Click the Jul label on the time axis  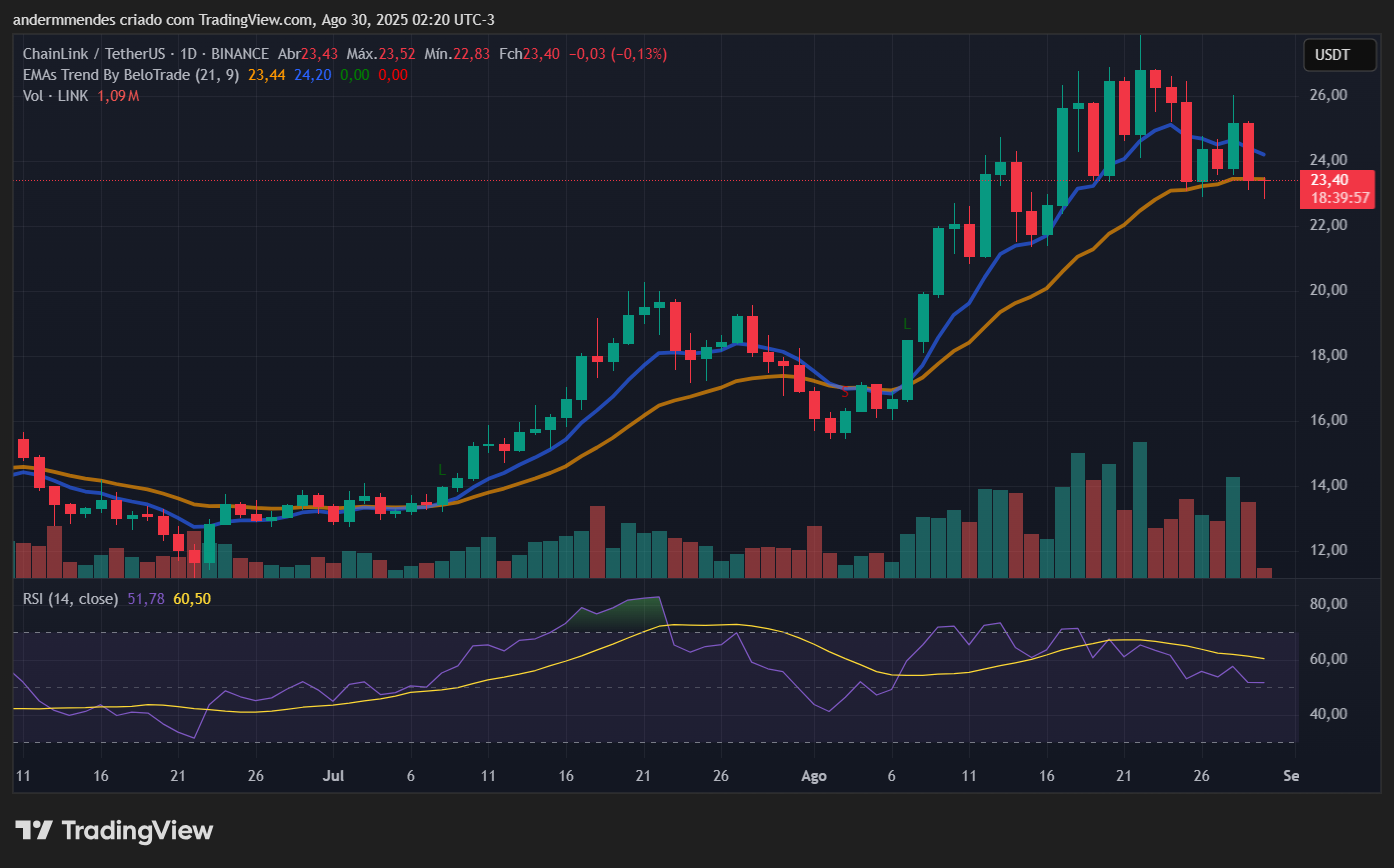pos(334,776)
